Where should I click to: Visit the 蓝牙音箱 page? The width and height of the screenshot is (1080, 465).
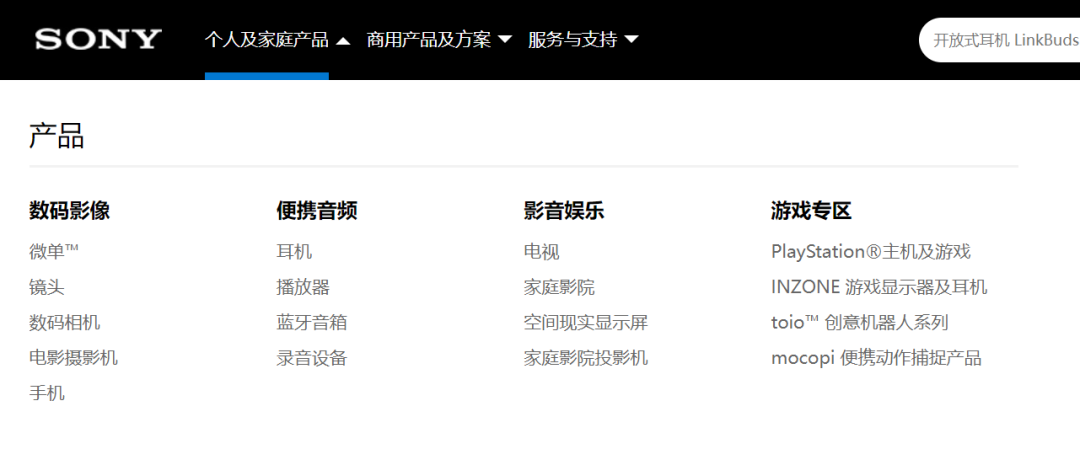pyautogui.click(x=312, y=322)
